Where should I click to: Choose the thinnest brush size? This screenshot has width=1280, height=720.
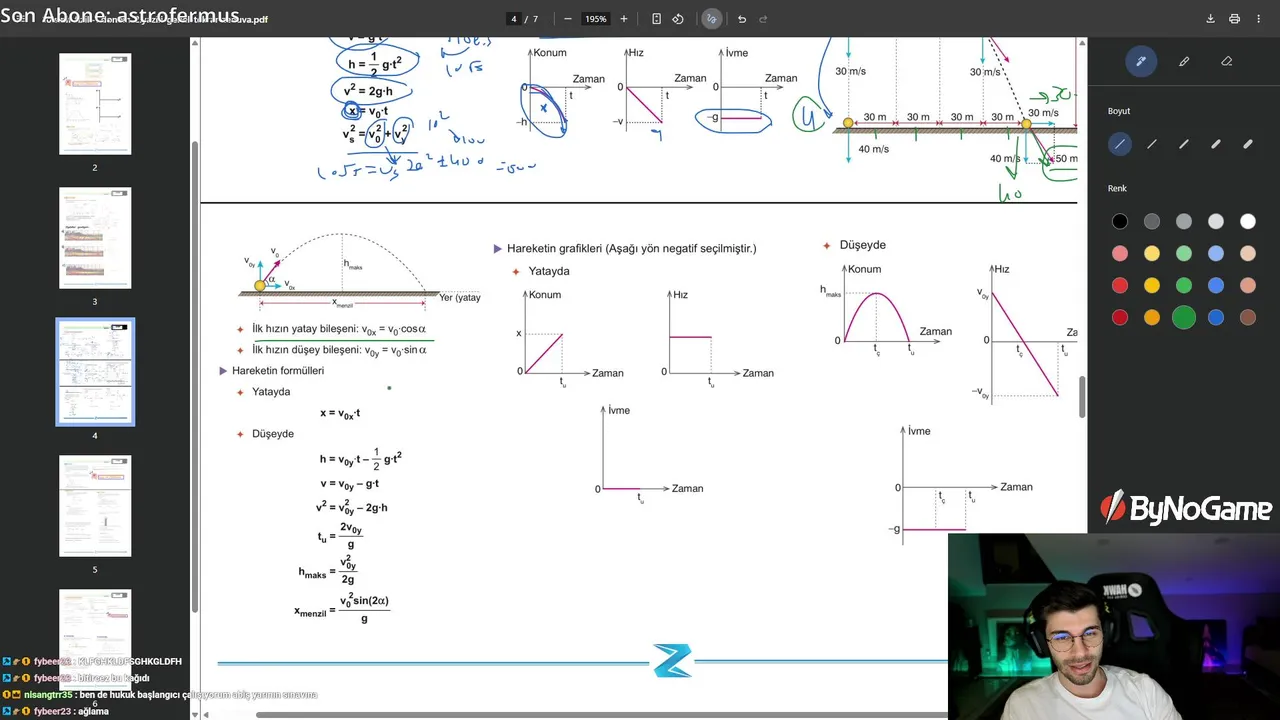pyautogui.click(x=1120, y=144)
